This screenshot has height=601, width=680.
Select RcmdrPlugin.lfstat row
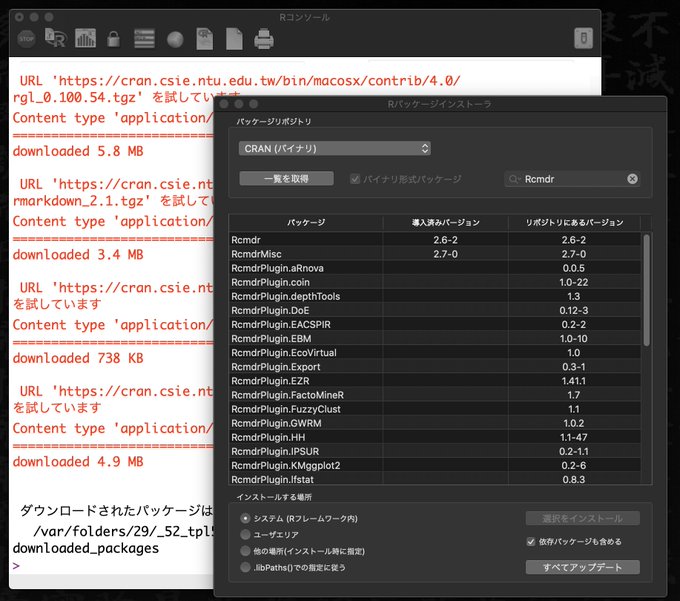coord(435,479)
